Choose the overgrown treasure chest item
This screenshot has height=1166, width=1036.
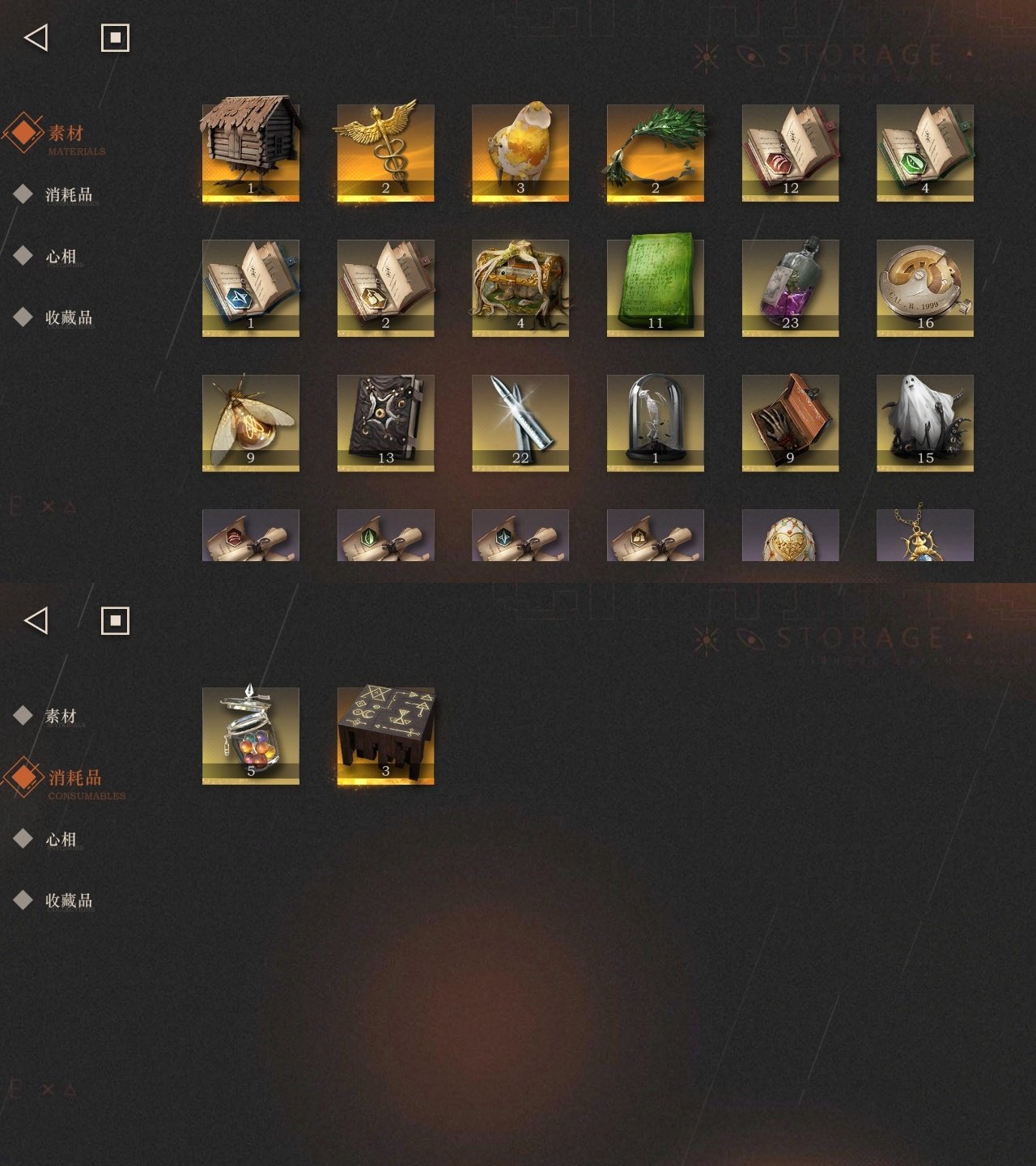click(x=520, y=287)
